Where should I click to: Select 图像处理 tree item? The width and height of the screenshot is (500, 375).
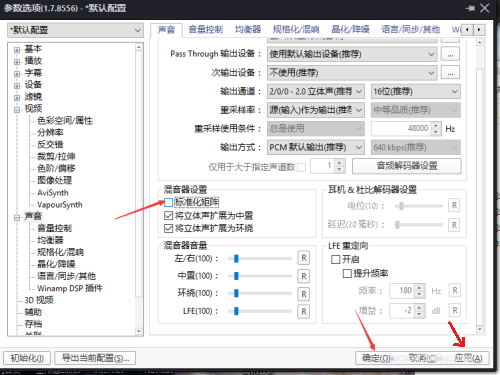(54, 180)
